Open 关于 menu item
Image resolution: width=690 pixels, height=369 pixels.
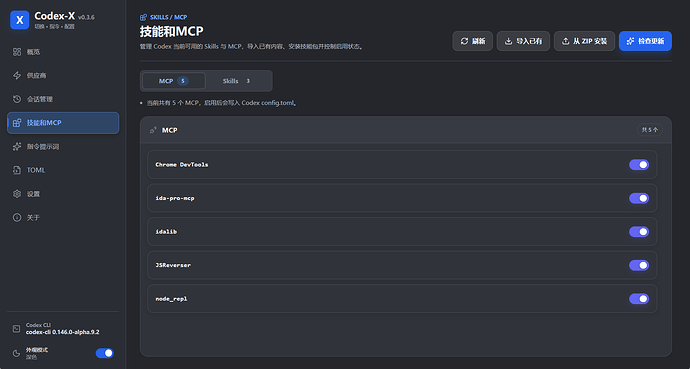click(x=63, y=218)
